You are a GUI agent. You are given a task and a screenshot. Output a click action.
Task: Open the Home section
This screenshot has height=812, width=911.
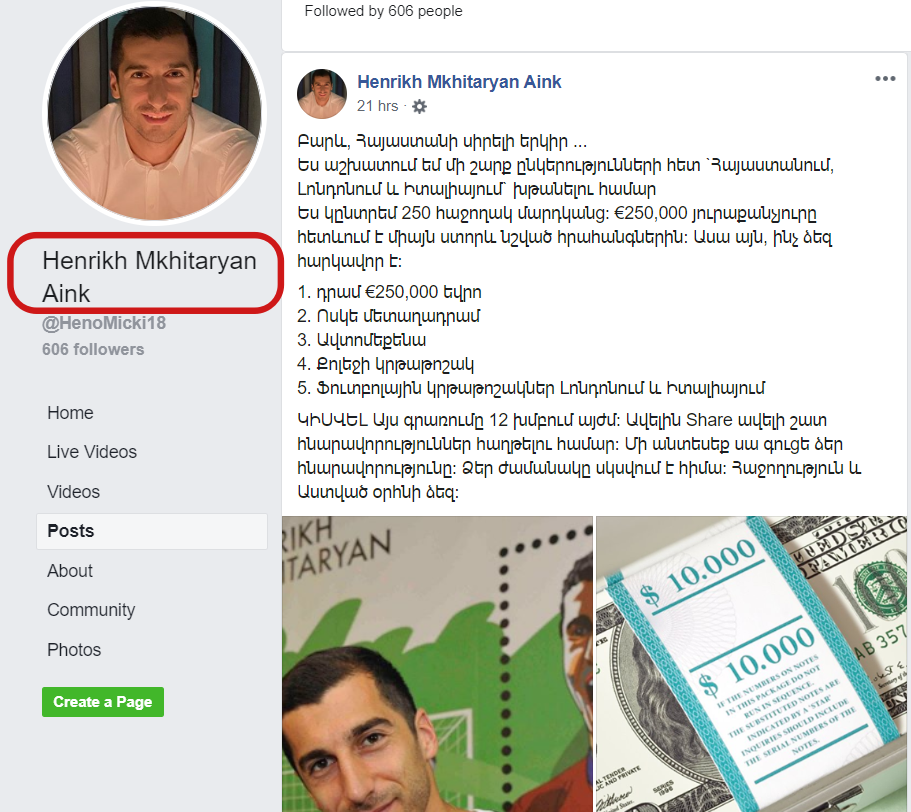point(70,413)
